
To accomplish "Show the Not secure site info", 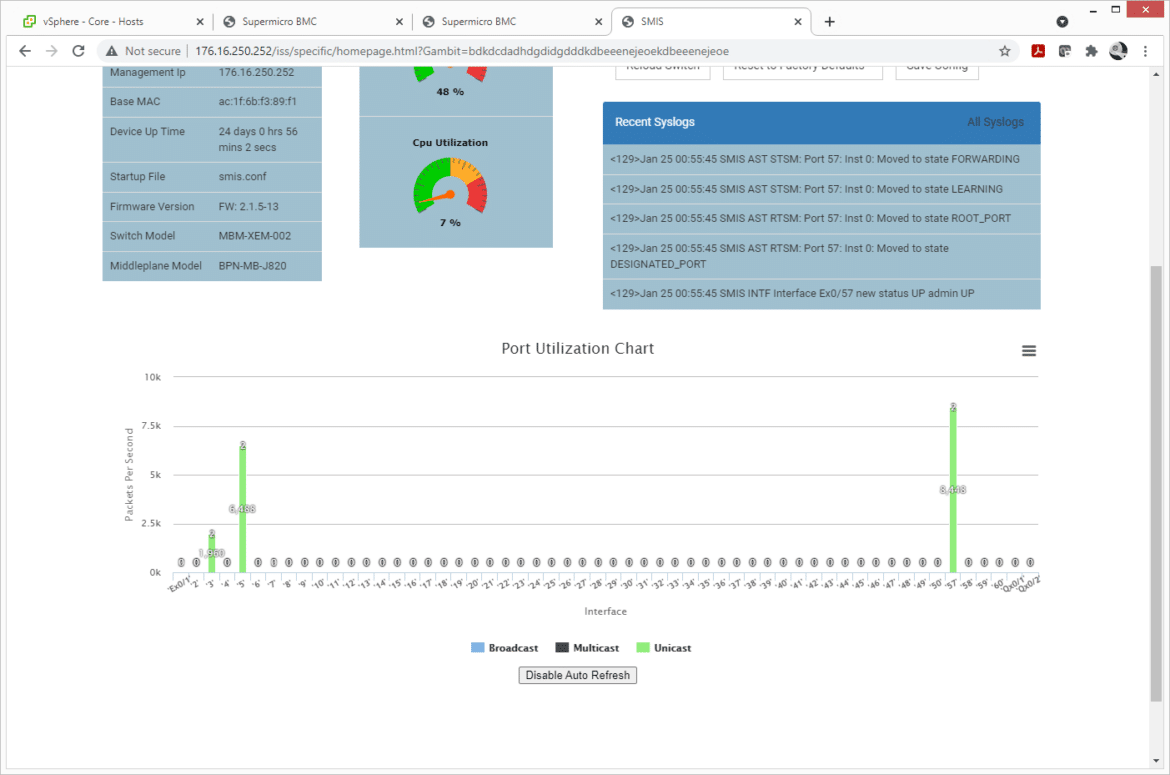I will [x=144, y=51].
